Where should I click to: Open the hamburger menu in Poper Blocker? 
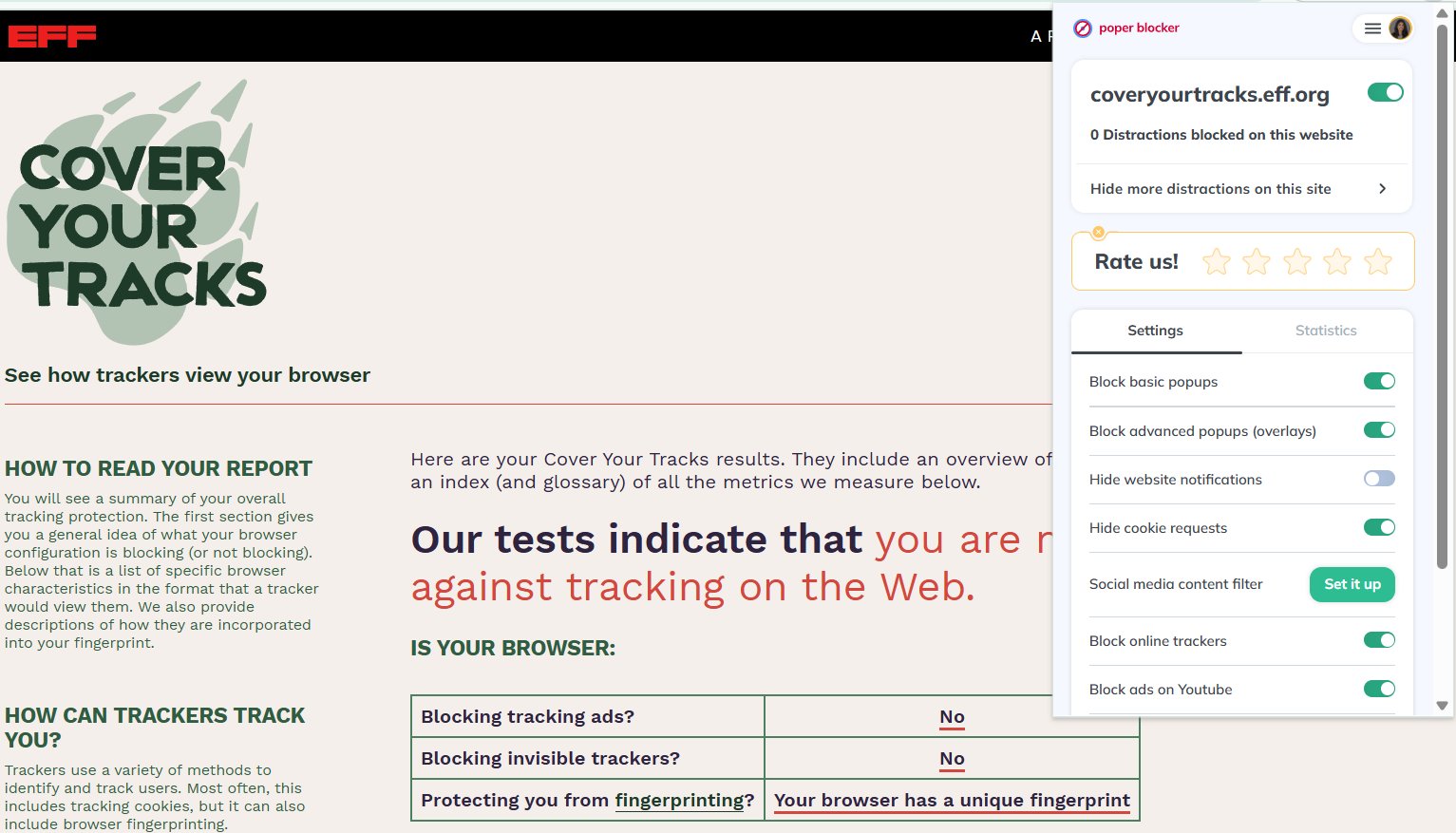pos(1372,28)
